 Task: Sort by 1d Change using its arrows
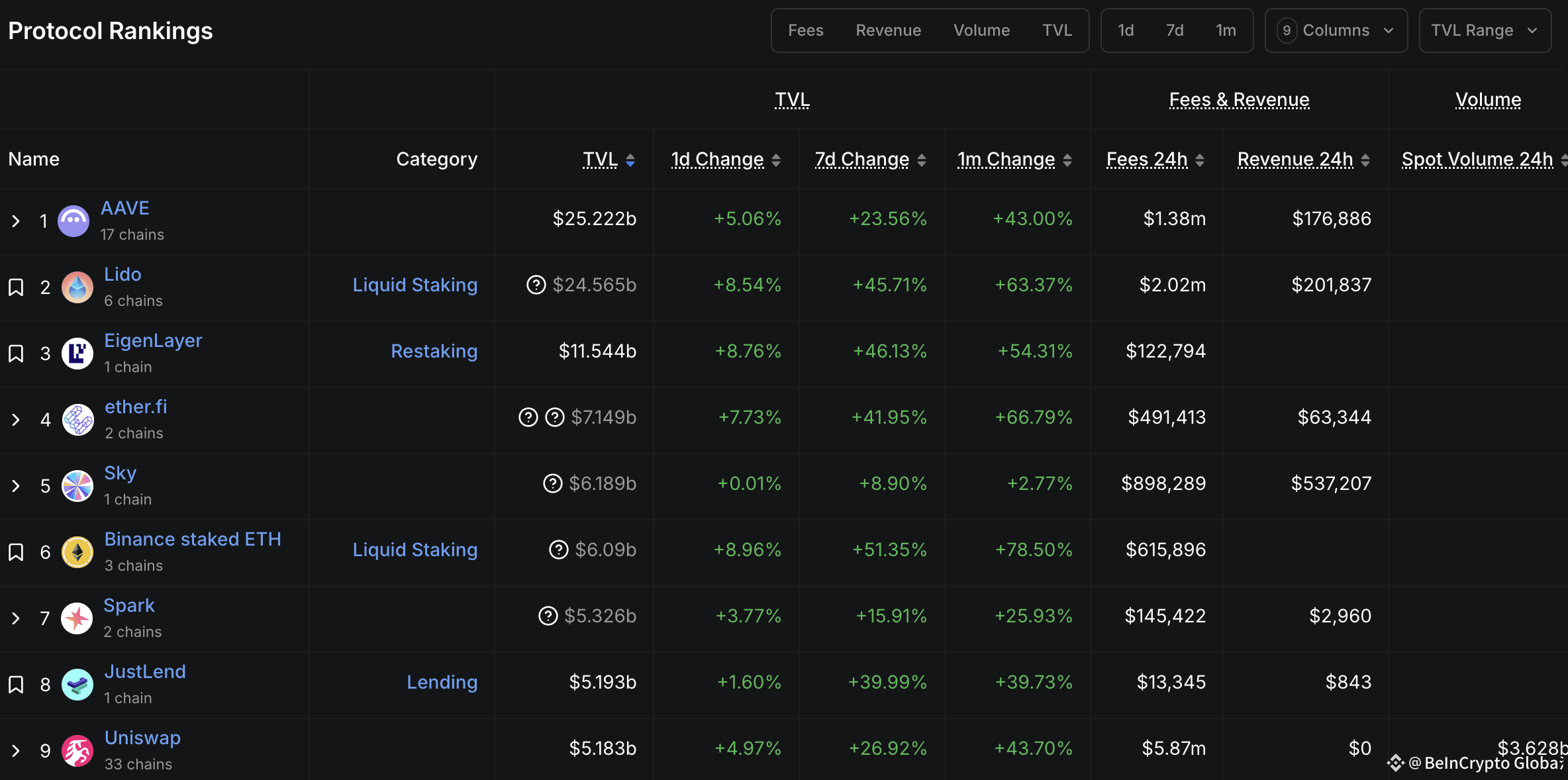coord(776,160)
